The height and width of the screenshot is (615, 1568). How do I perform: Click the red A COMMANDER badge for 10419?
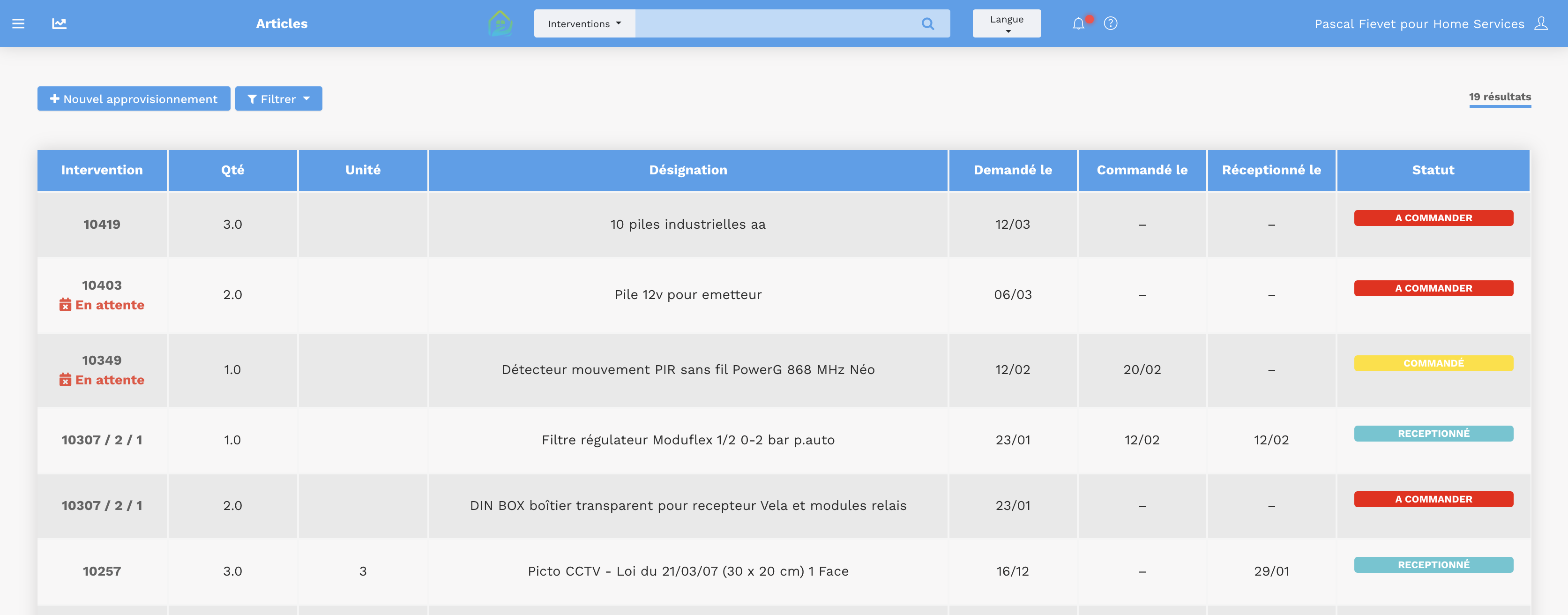click(x=1433, y=218)
